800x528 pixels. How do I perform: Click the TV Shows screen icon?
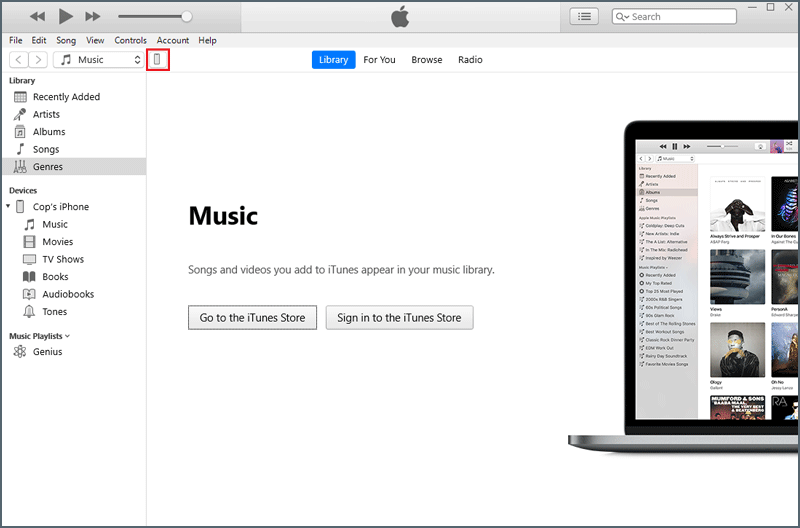click(30, 259)
